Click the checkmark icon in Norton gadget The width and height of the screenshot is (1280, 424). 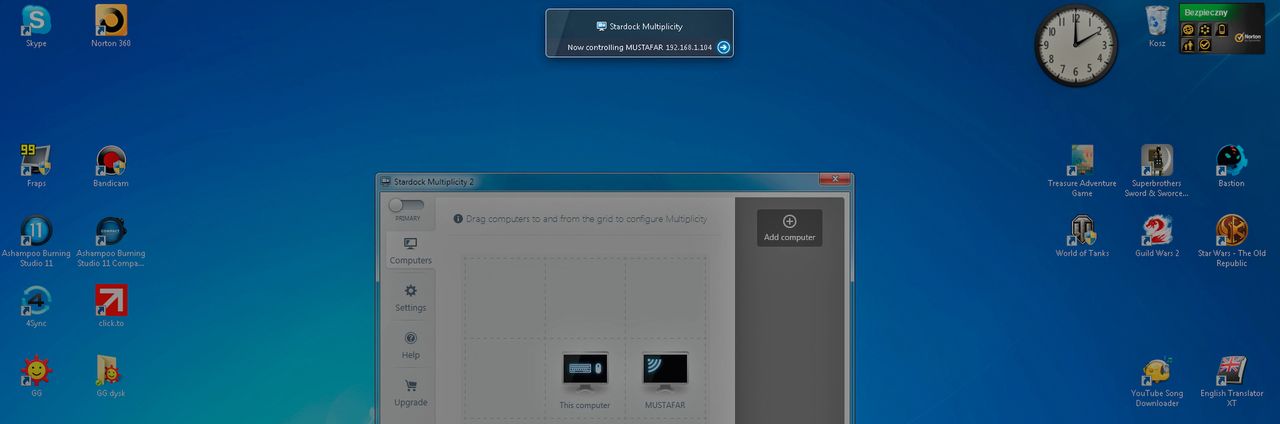(1205, 44)
